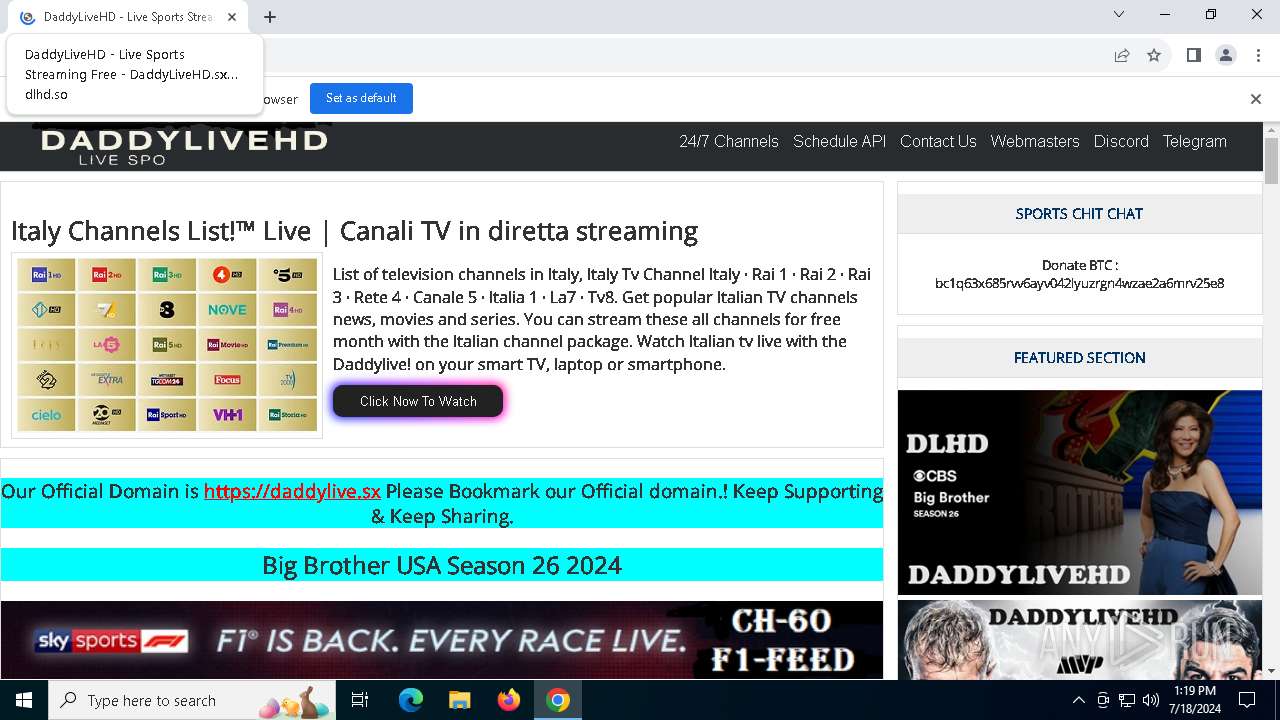Open the volume control in system tray
This screenshot has width=1280, height=720.
point(1151,700)
